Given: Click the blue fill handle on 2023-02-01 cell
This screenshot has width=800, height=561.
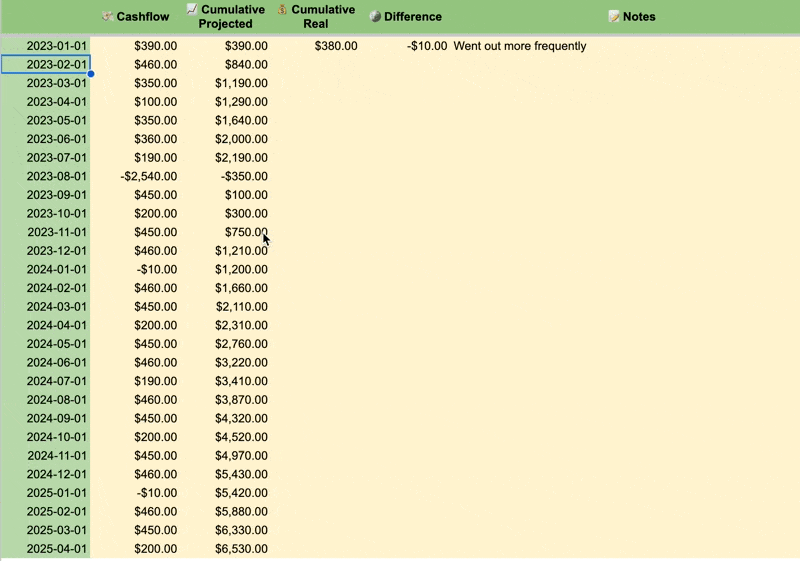Looking at the screenshot, I should pyautogui.click(x=91, y=73).
